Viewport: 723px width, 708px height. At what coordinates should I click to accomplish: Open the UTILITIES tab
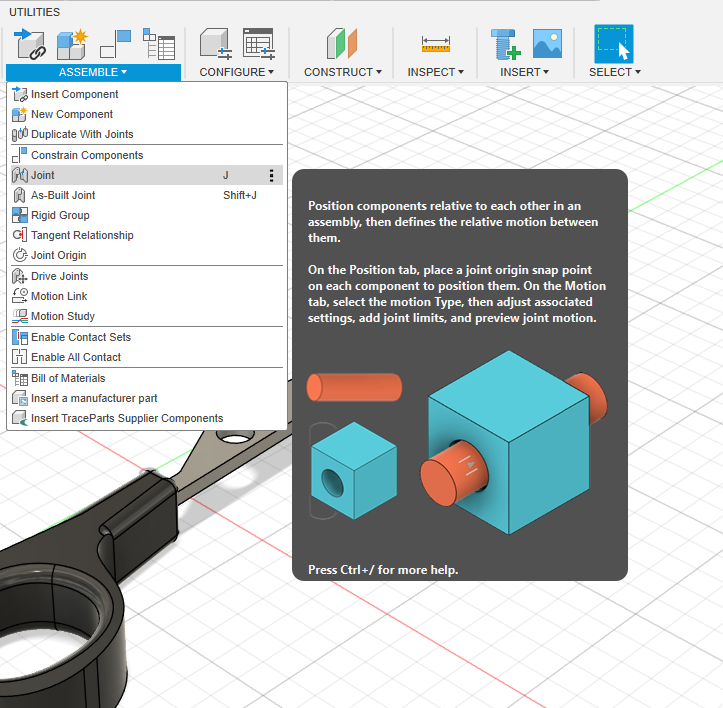tap(34, 12)
